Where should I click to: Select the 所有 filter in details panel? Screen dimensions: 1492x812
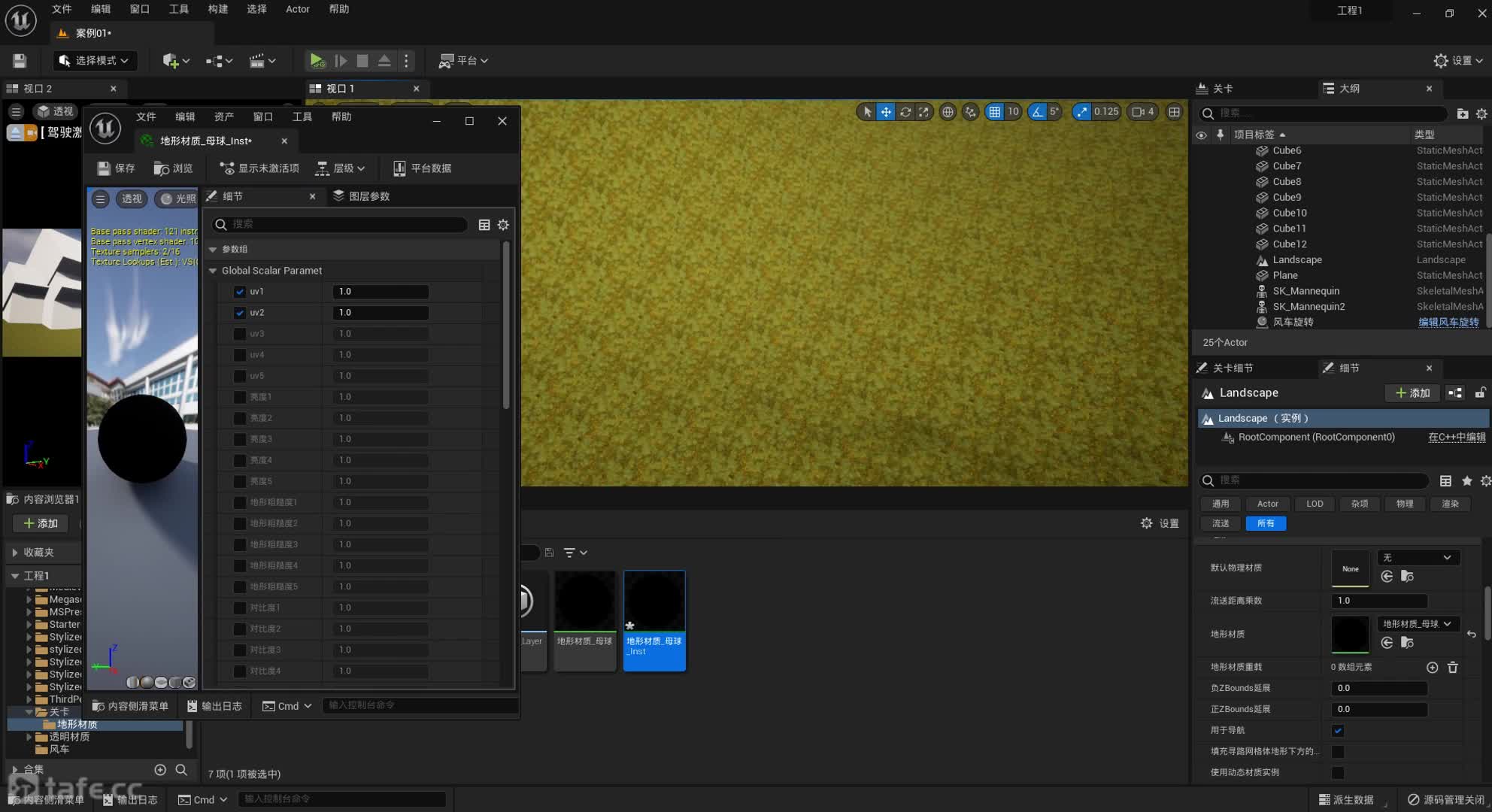(1266, 523)
